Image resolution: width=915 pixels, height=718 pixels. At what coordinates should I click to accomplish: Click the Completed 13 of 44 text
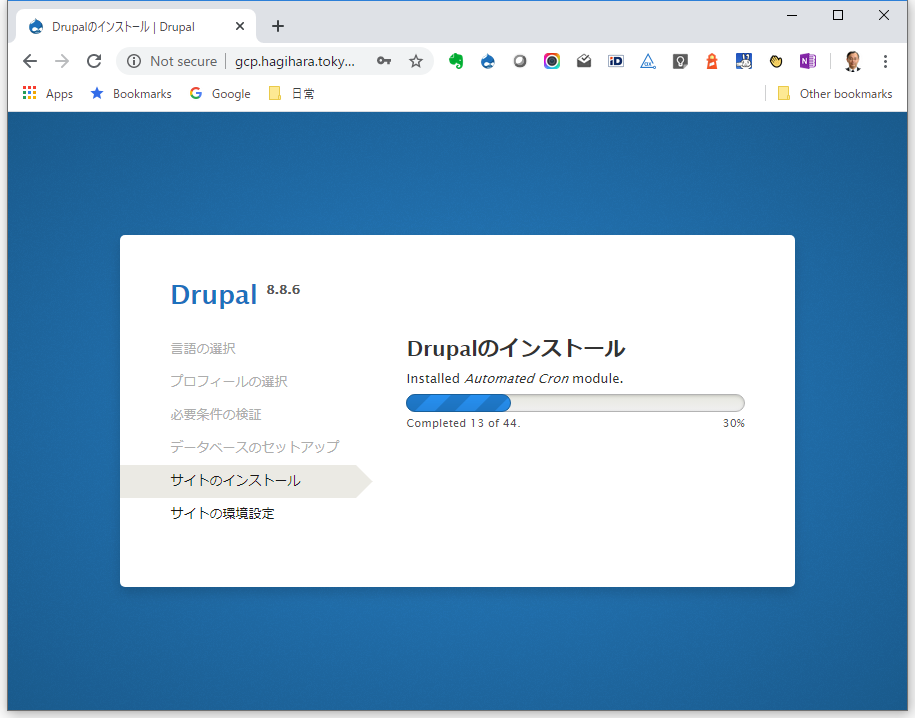pyautogui.click(x=463, y=423)
